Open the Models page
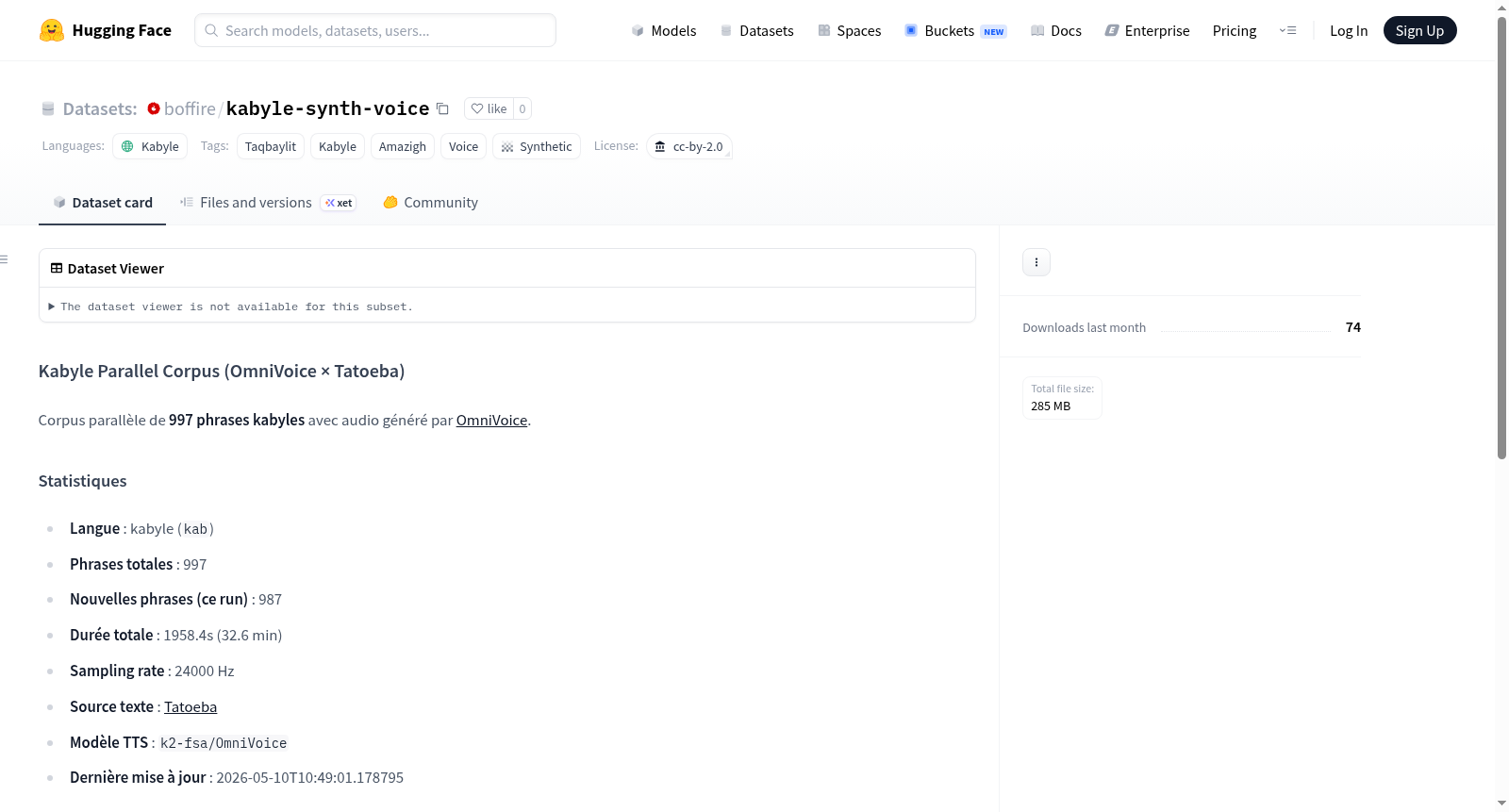This screenshot has height=812, width=1509. pyautogui.click(x=664, y=30)
